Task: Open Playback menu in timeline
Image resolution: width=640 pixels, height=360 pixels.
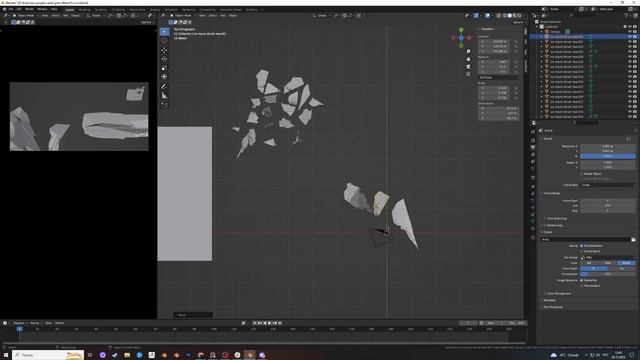Action: [x=19, y=323]
